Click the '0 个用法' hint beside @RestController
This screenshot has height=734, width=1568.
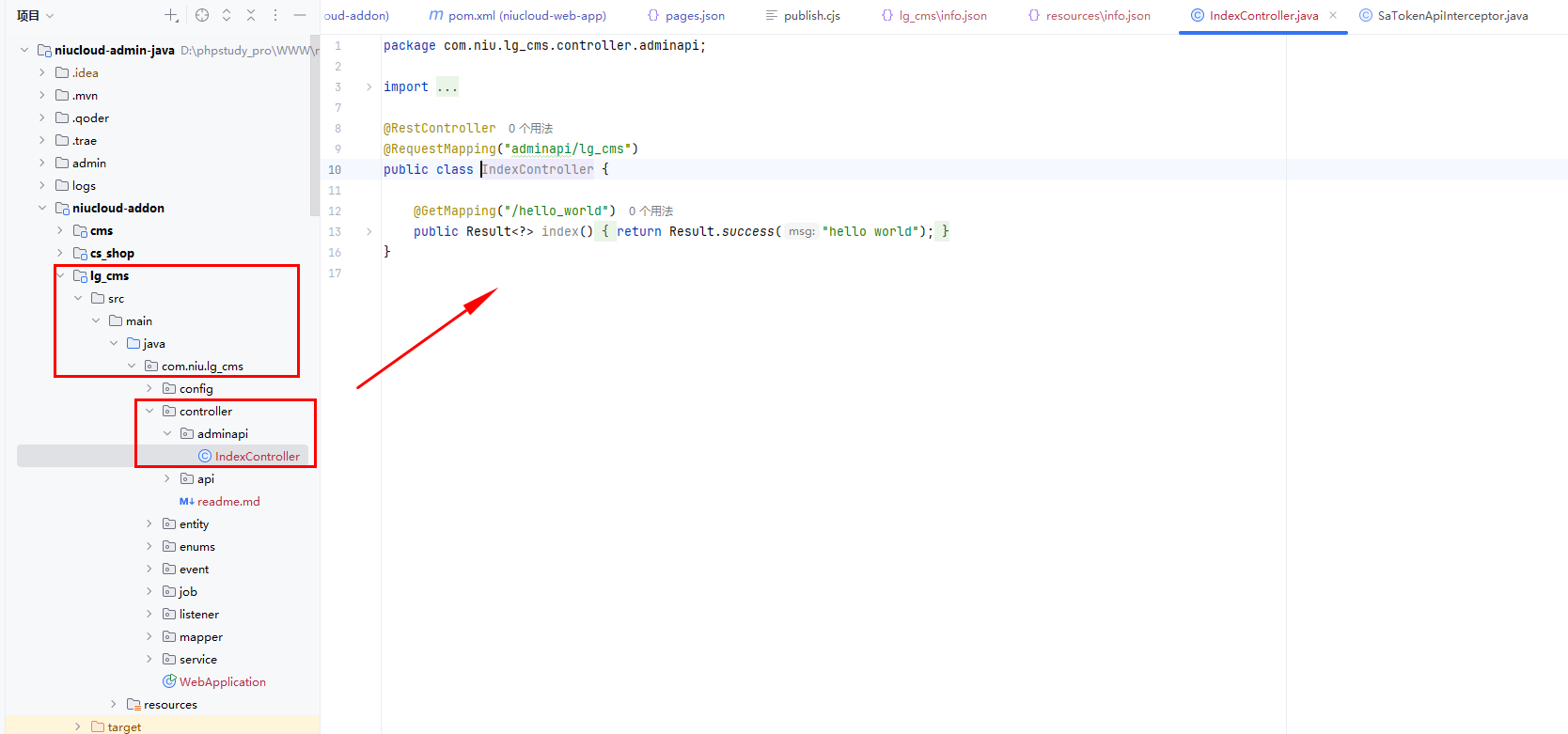(x=530, y=128)
